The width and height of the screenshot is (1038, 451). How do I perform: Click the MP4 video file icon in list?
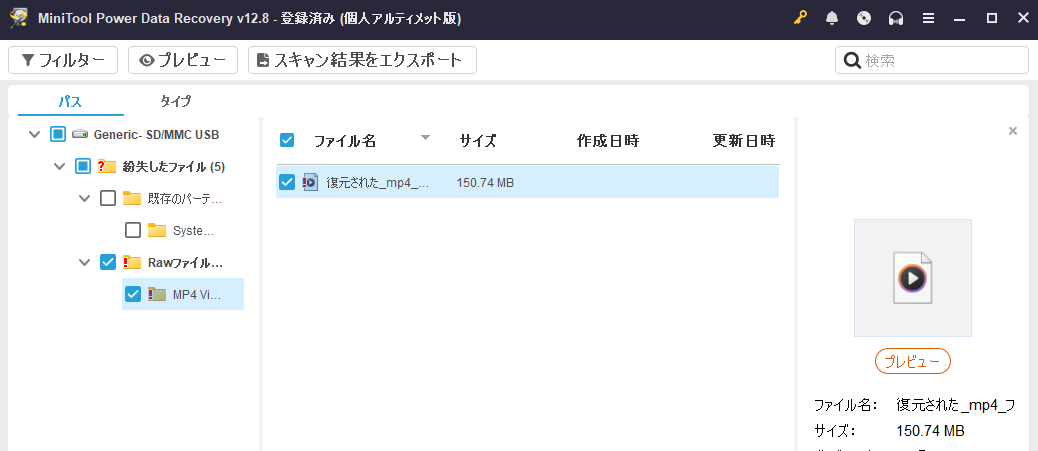click(x=310, y=182)
